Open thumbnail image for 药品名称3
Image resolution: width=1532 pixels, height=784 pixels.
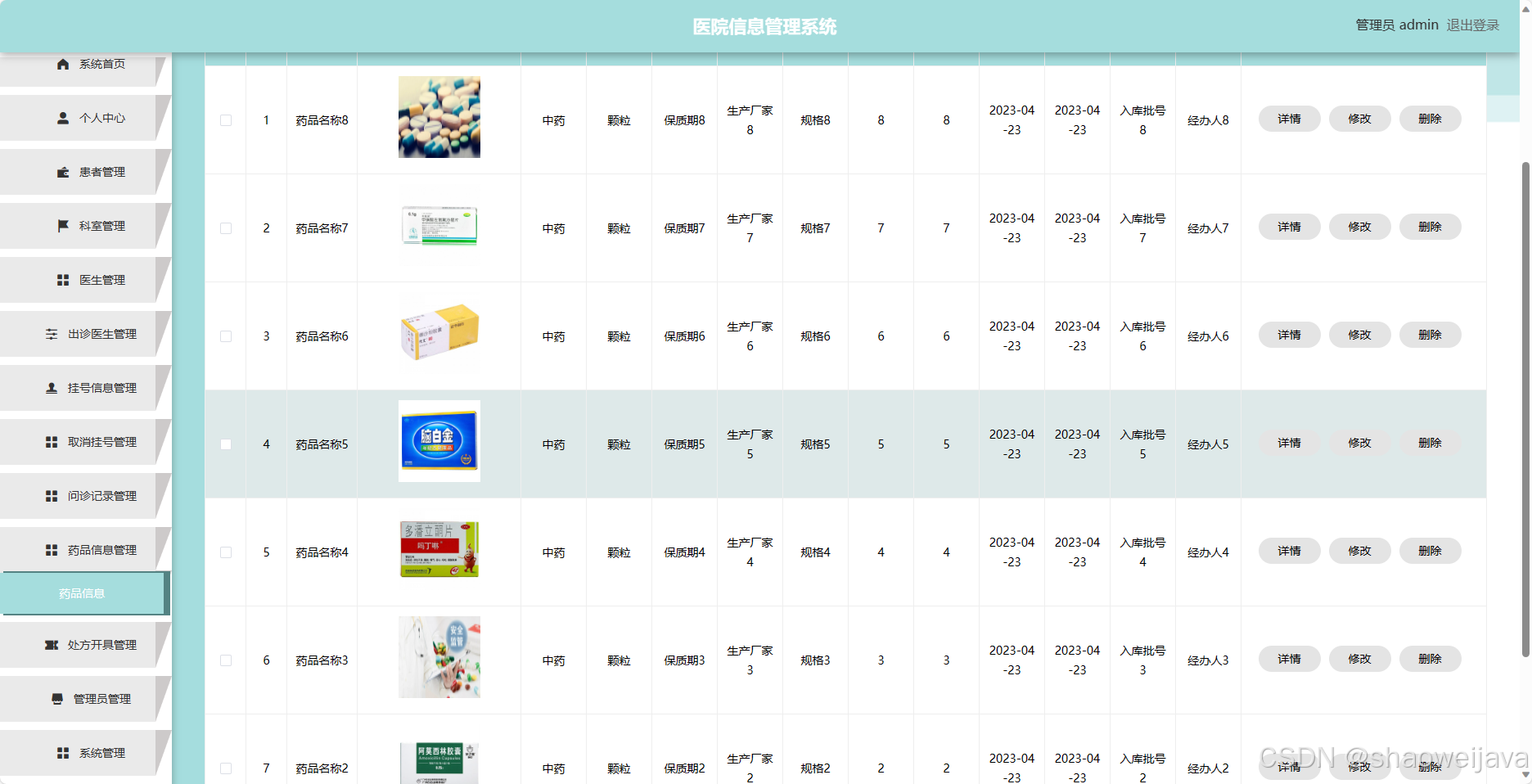coord(439,657)
